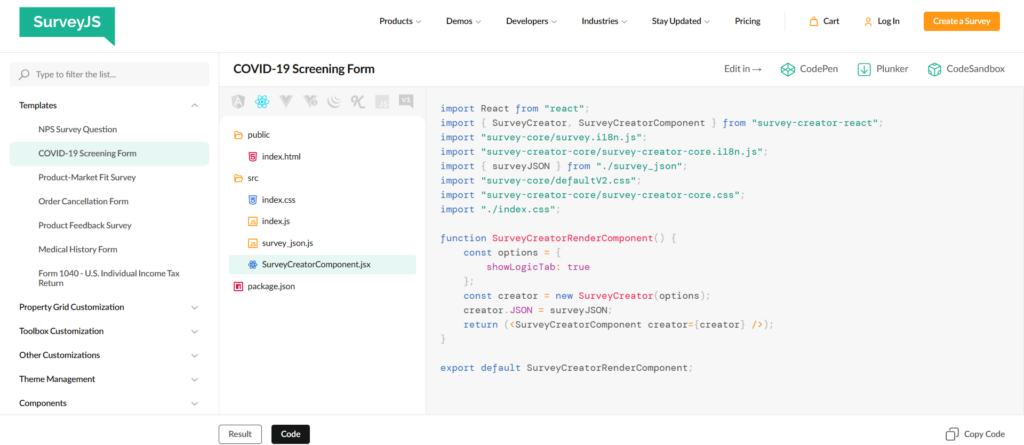Screen dimensions: 1024x445
Task: Open the example in CodePen
Action: pyautogui.click(x=809, y=69)
